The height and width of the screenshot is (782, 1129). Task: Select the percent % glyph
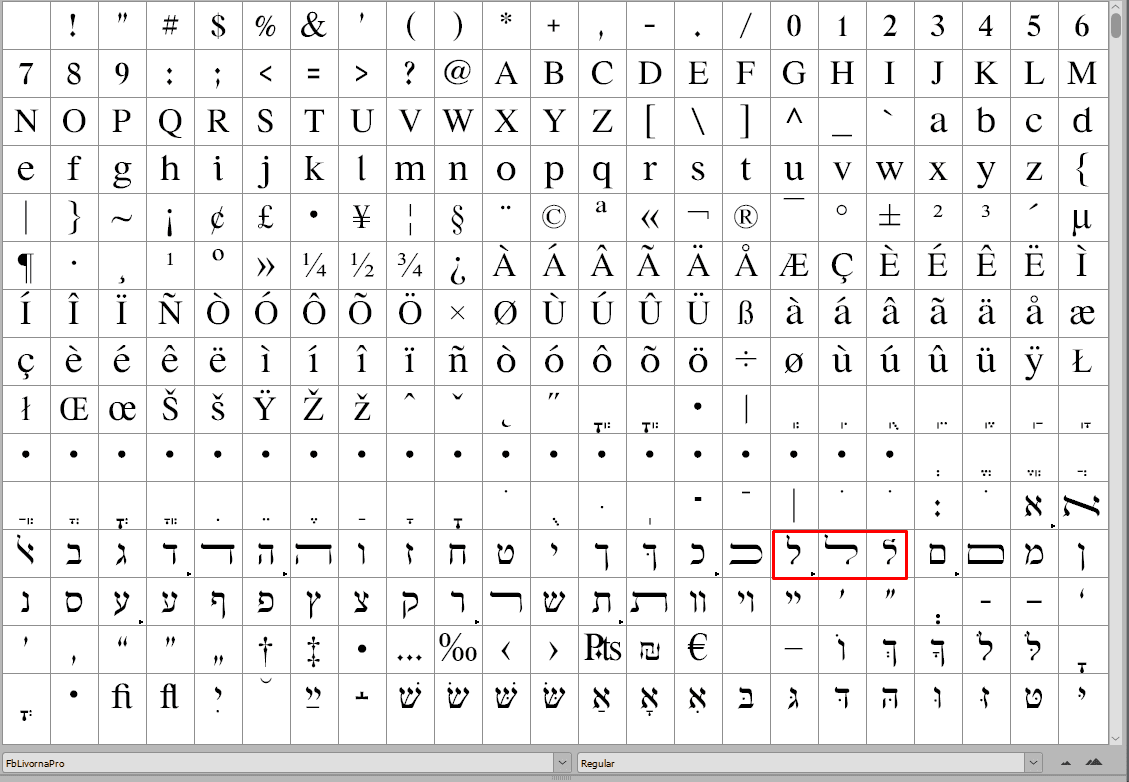coord(266,26)
